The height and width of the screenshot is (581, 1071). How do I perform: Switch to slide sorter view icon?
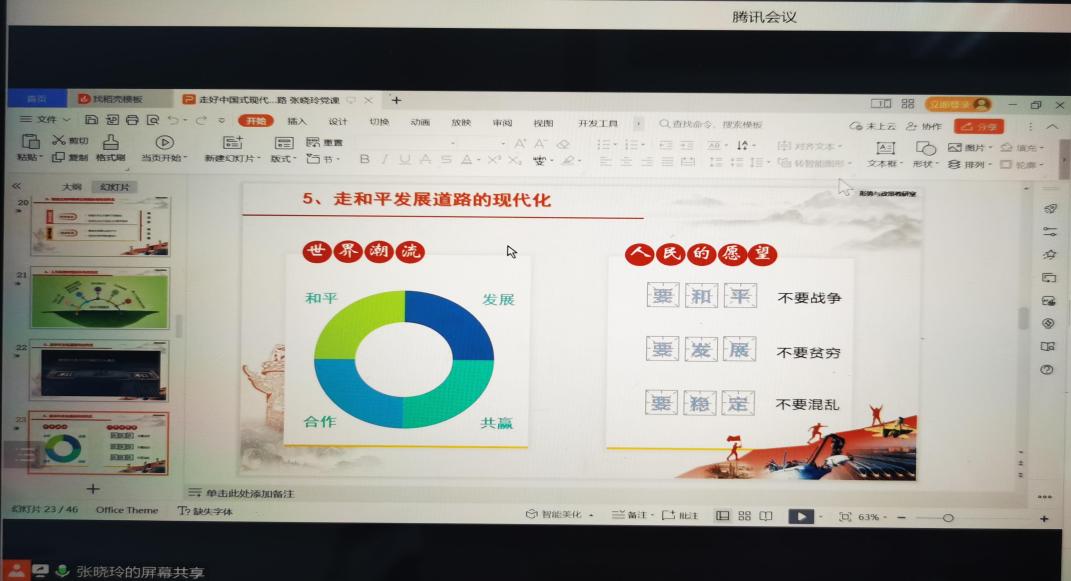(744, 516)
